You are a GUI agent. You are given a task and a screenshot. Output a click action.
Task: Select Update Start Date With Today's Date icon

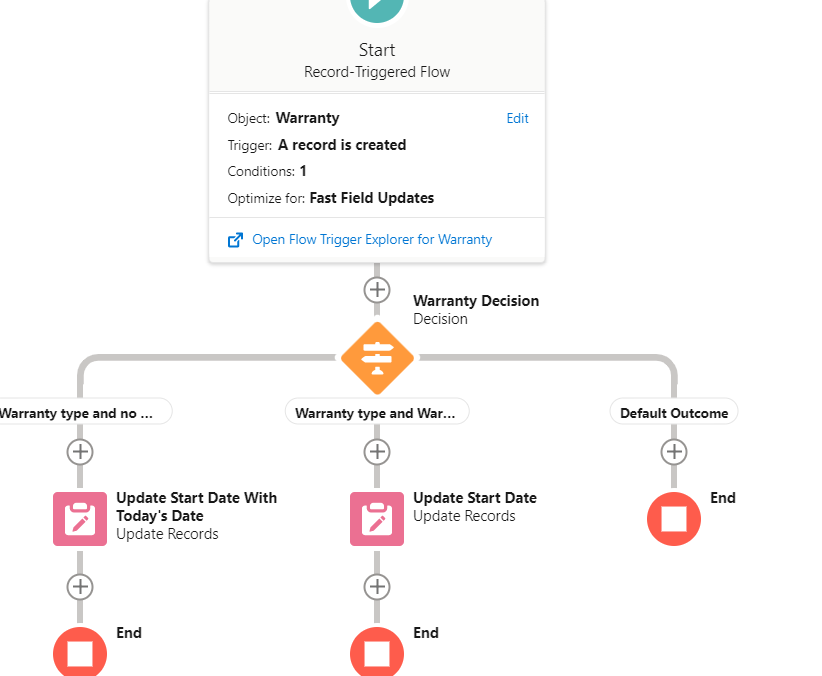(x=80, y=519)
